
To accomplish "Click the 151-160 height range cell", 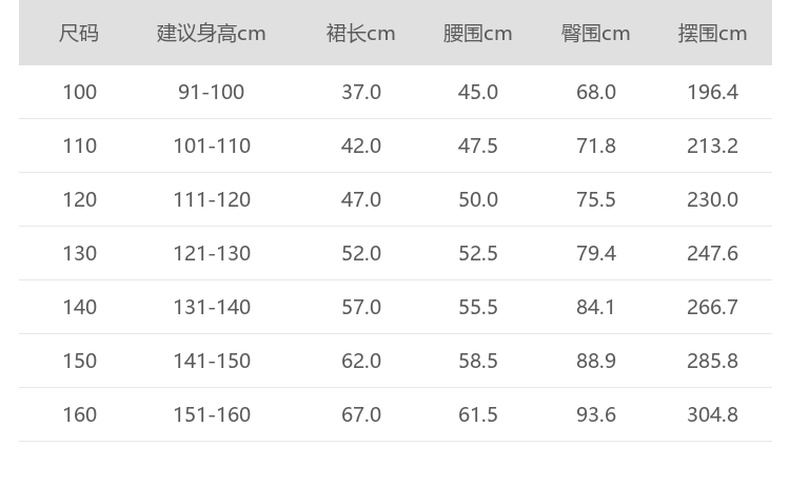I will coord(211,414).
